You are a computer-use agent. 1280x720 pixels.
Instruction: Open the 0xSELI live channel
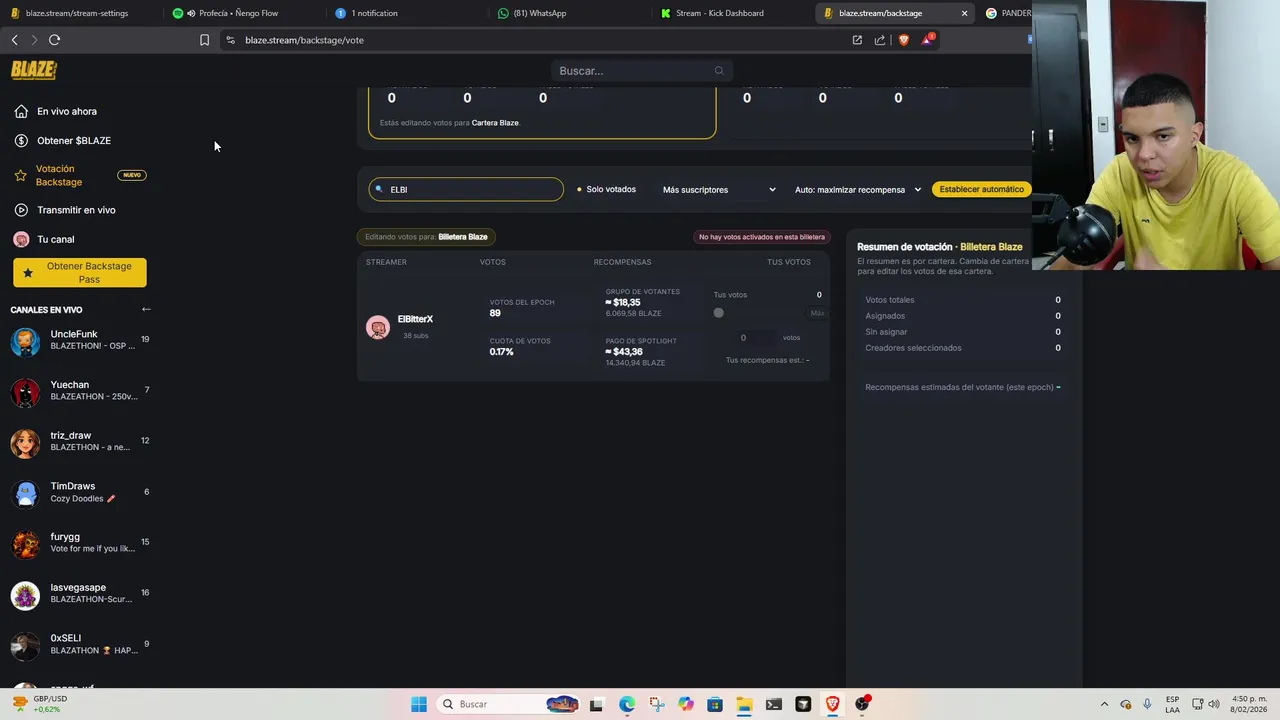point(80,644)
